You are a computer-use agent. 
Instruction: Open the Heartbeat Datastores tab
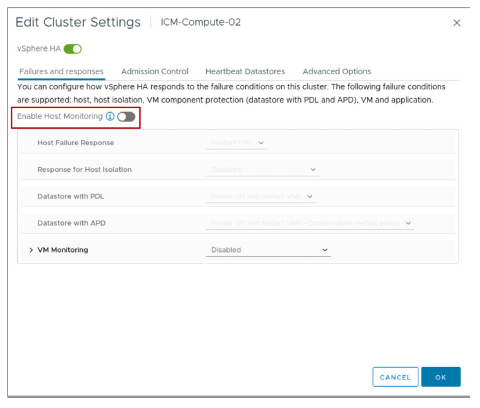[x=245, y=71]
